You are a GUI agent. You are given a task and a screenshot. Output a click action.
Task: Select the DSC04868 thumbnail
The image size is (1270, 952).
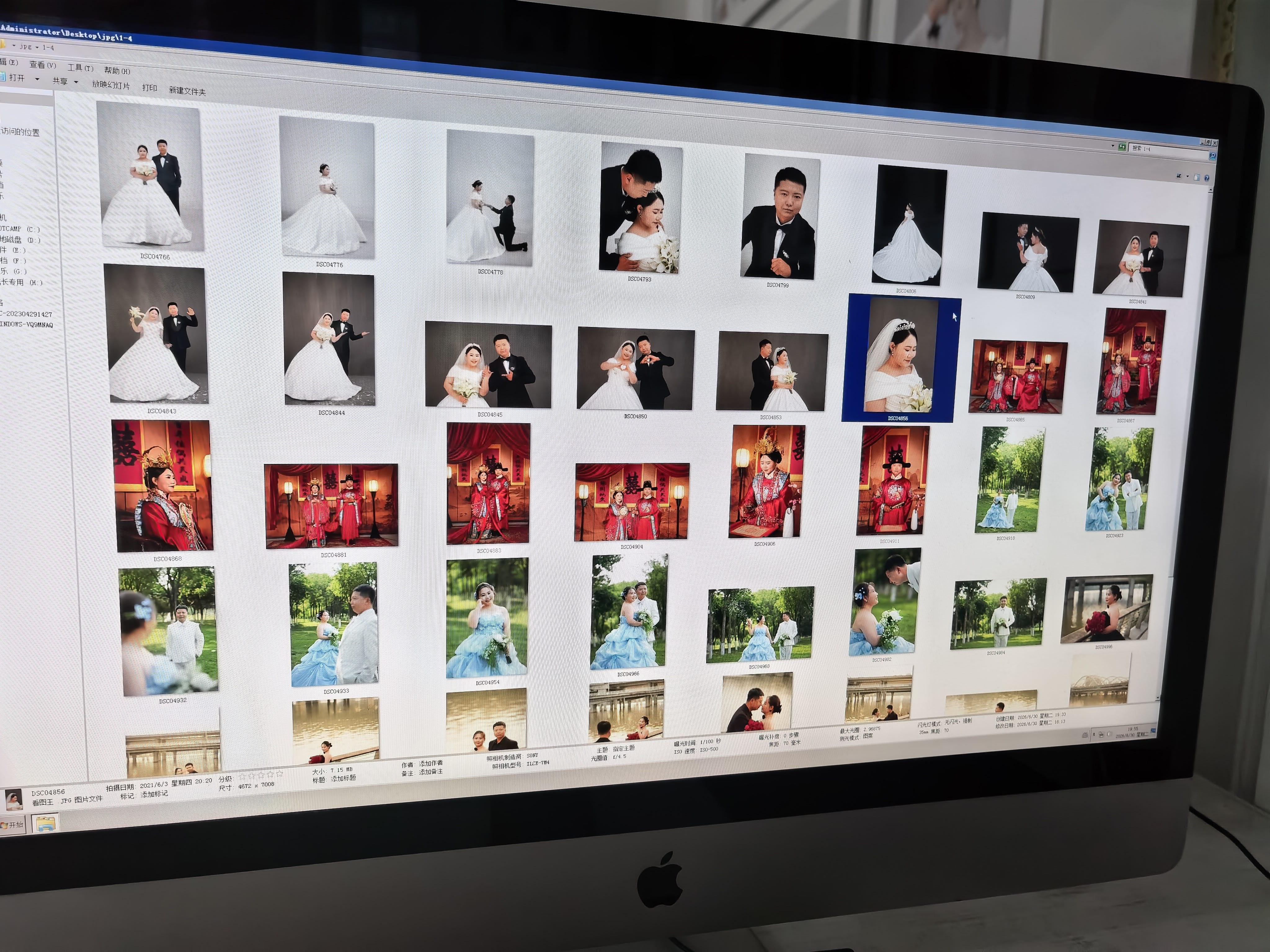162,487
